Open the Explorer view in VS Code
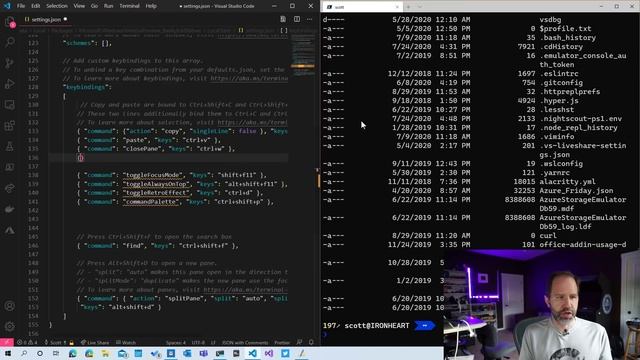This screenshot has height=360, width=640. pos(10,21)
